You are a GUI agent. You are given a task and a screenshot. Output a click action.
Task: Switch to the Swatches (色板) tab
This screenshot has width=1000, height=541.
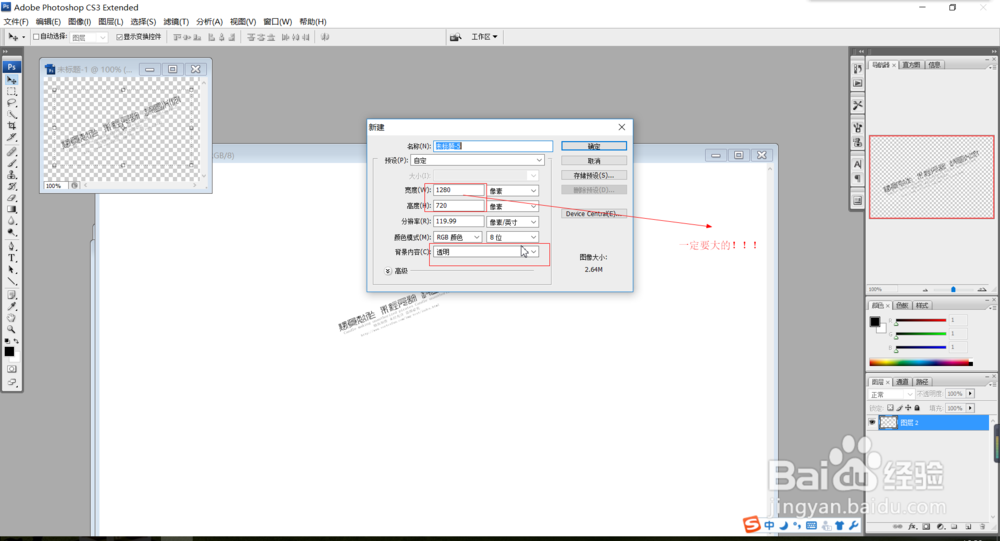click(902, 306)
